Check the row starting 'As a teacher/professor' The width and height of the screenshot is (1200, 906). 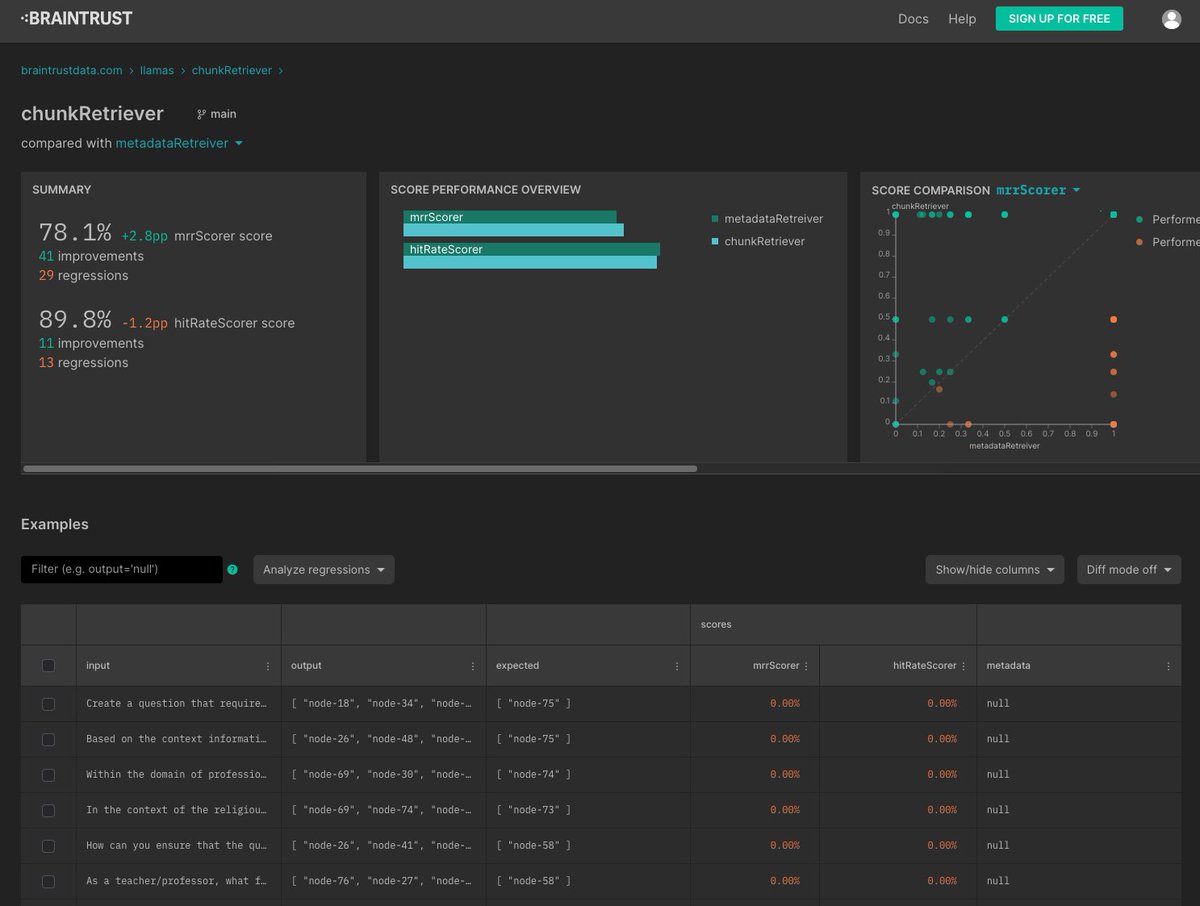[x=48, y=882]
